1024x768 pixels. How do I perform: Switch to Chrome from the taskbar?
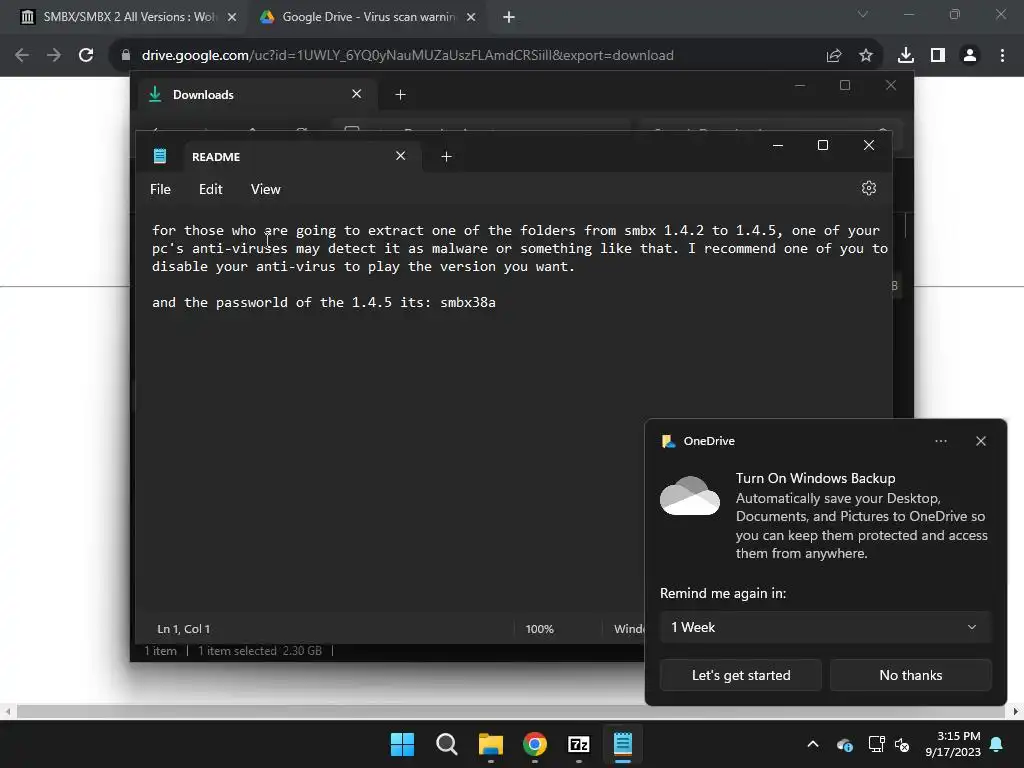(535, 744)
